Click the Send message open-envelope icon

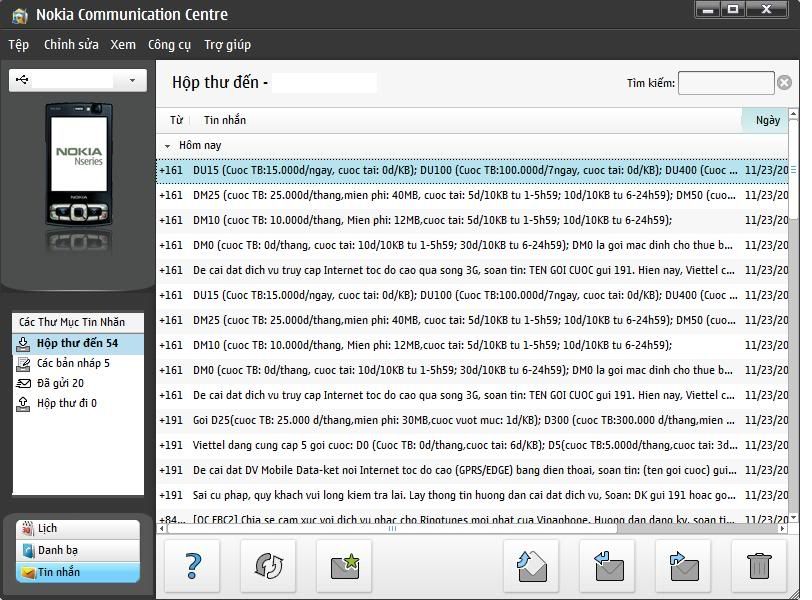(x=531, y=566)
